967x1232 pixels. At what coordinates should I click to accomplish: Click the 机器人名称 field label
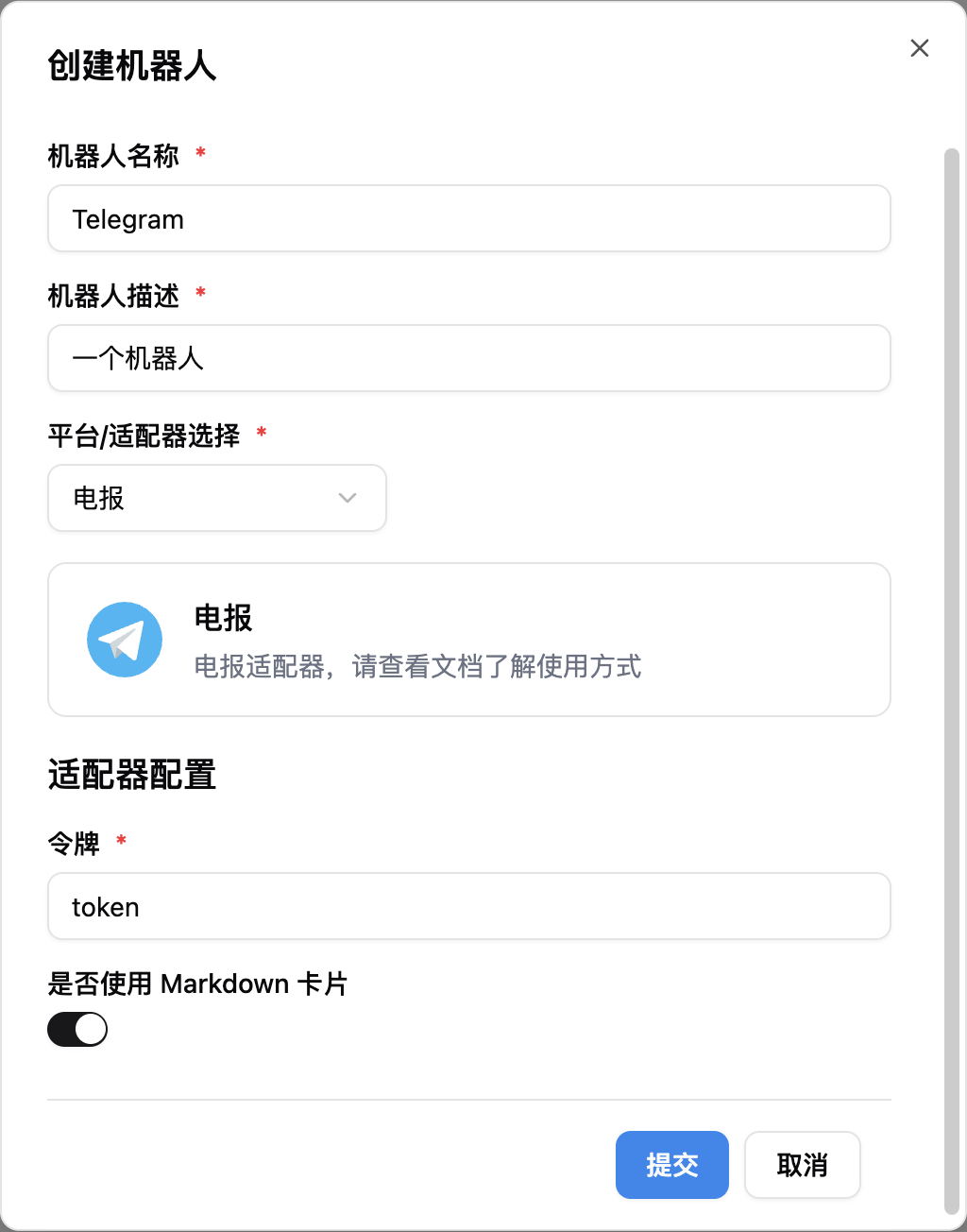pyautogui.click(x=113, y=156)
